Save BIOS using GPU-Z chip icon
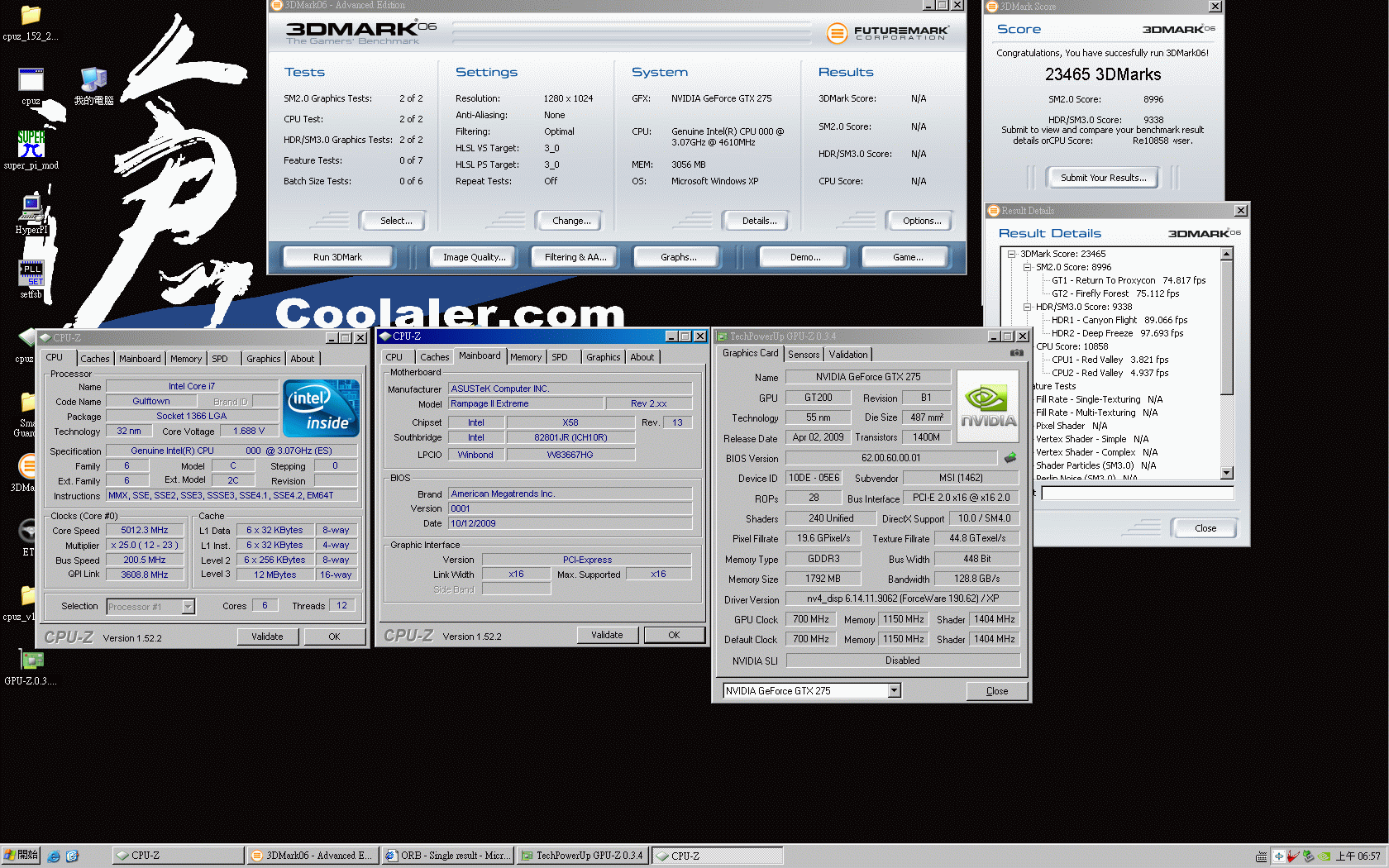The height and width of the screenshot is (868, 1389). pos(1010,457)
